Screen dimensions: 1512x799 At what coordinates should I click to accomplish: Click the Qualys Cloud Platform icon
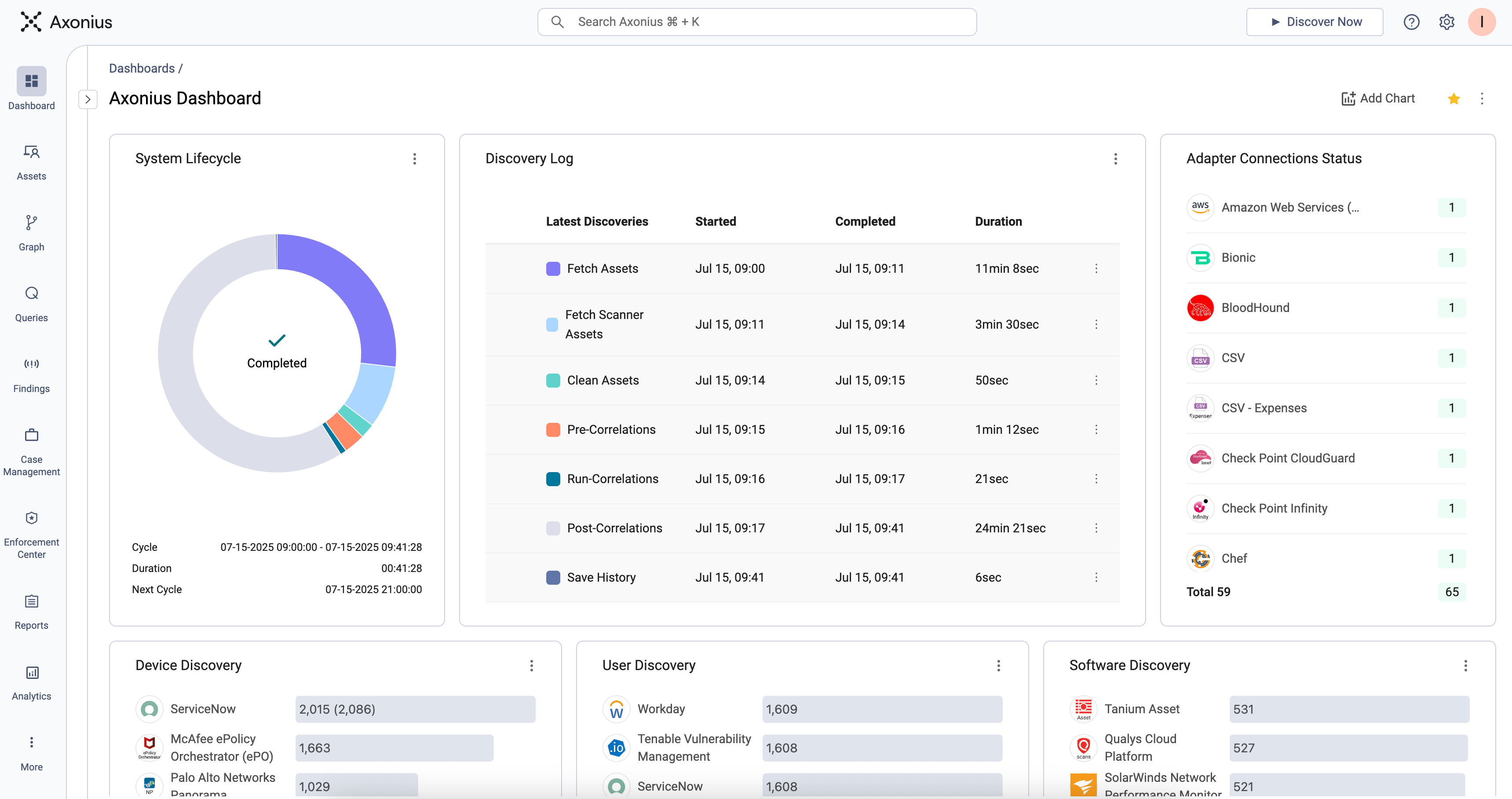1084,748
